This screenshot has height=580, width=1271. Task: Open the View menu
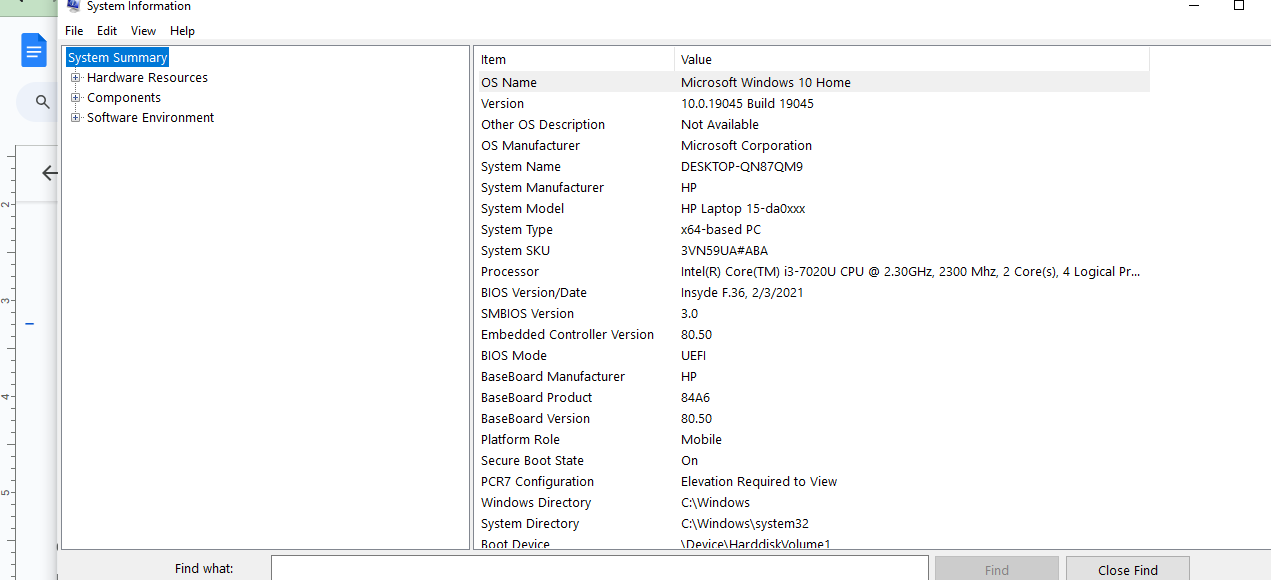pyautogui.click(x=143, y=30)
